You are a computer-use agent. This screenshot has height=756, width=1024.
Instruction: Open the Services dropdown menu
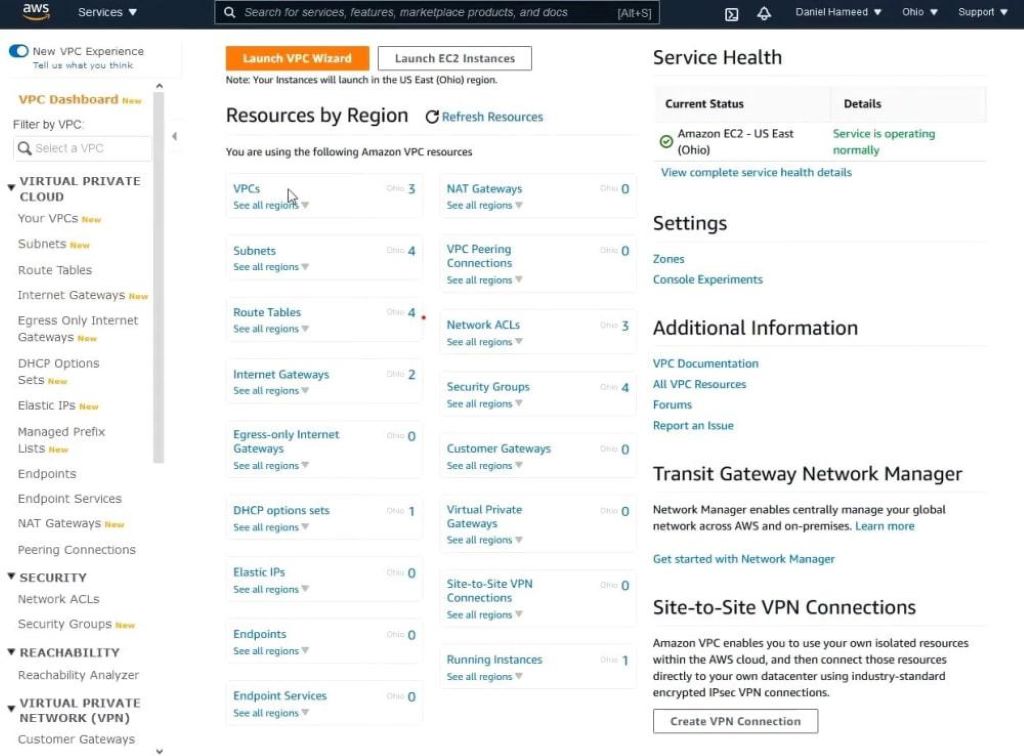pyautogui.click(x=107, y=12)
